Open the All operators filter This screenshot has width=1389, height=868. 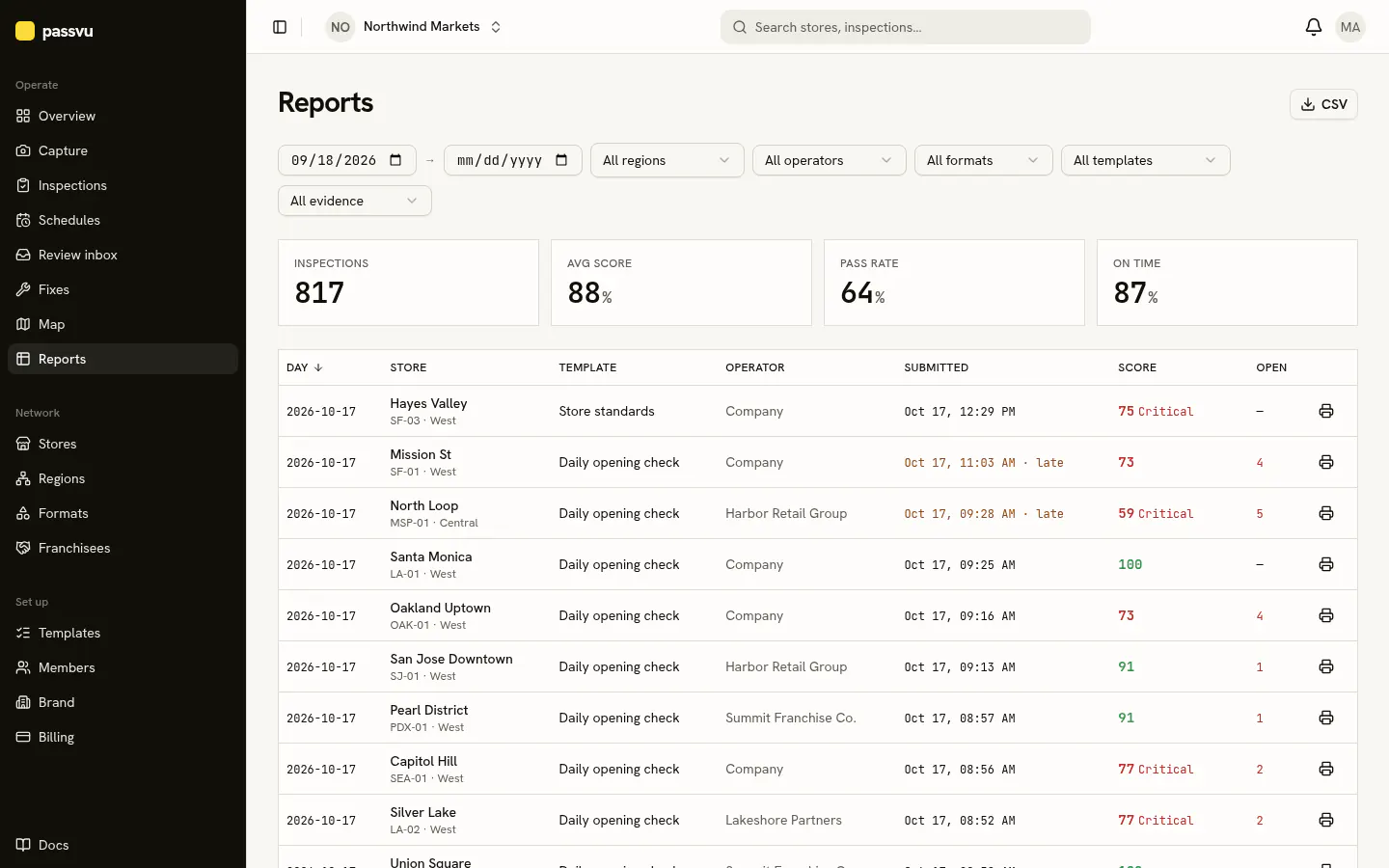[x=829, y=160]
